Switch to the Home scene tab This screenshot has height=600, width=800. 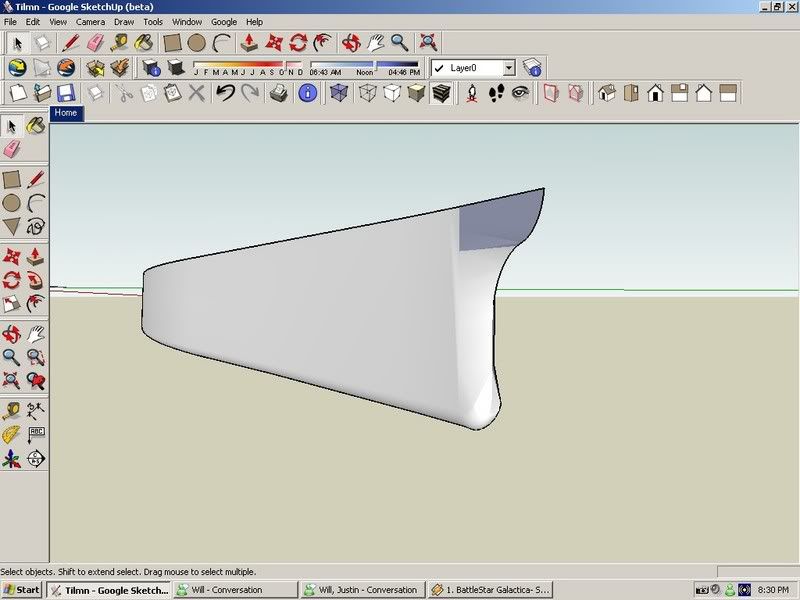(66, 113)
